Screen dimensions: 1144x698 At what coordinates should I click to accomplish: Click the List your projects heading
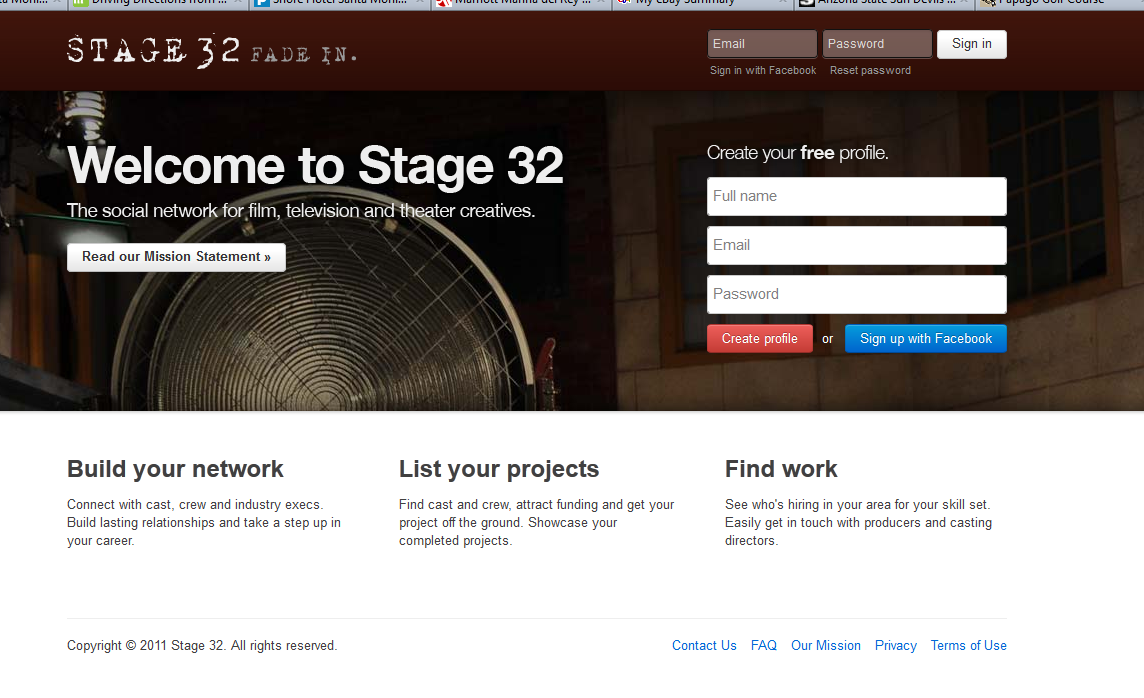click(499, 469)
